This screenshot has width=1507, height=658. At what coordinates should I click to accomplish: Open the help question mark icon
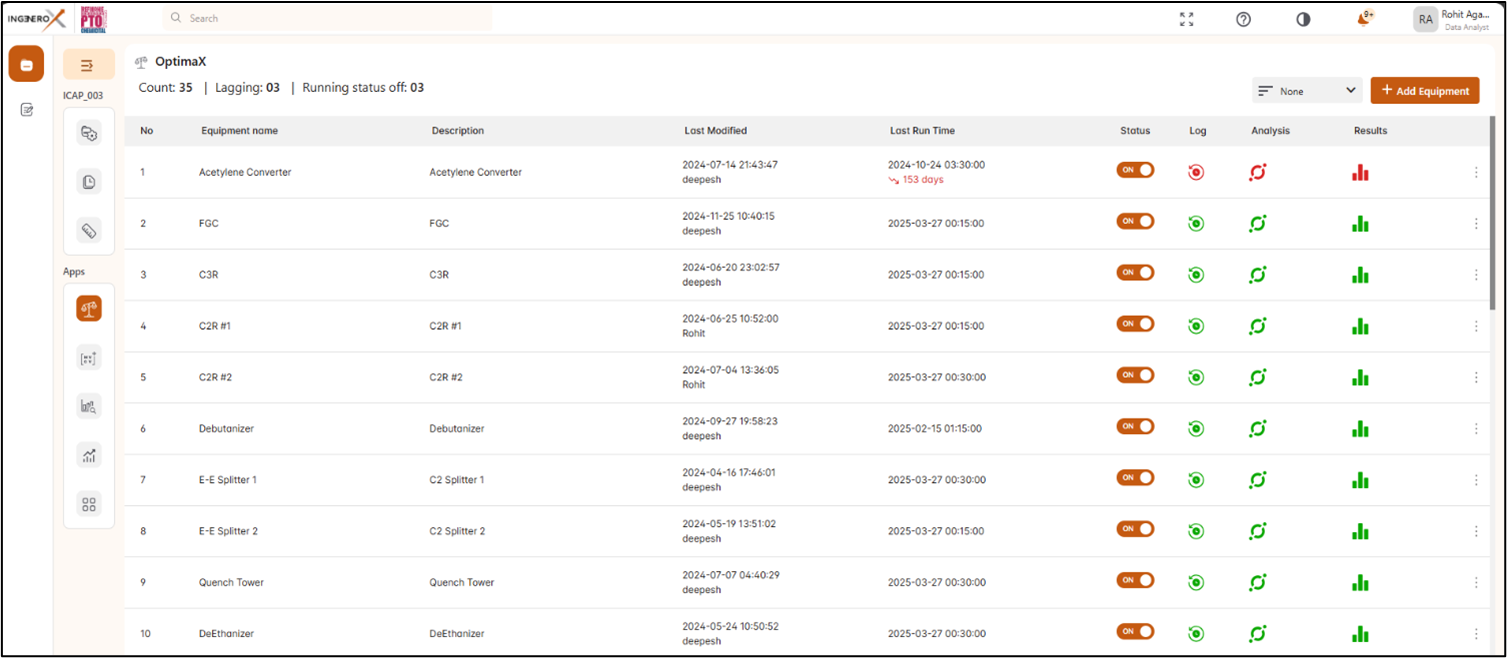1243,19
